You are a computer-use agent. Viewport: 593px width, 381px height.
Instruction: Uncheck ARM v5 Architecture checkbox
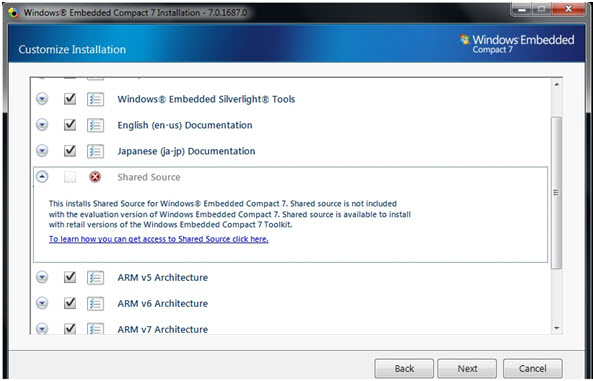(x=70, y=277)
